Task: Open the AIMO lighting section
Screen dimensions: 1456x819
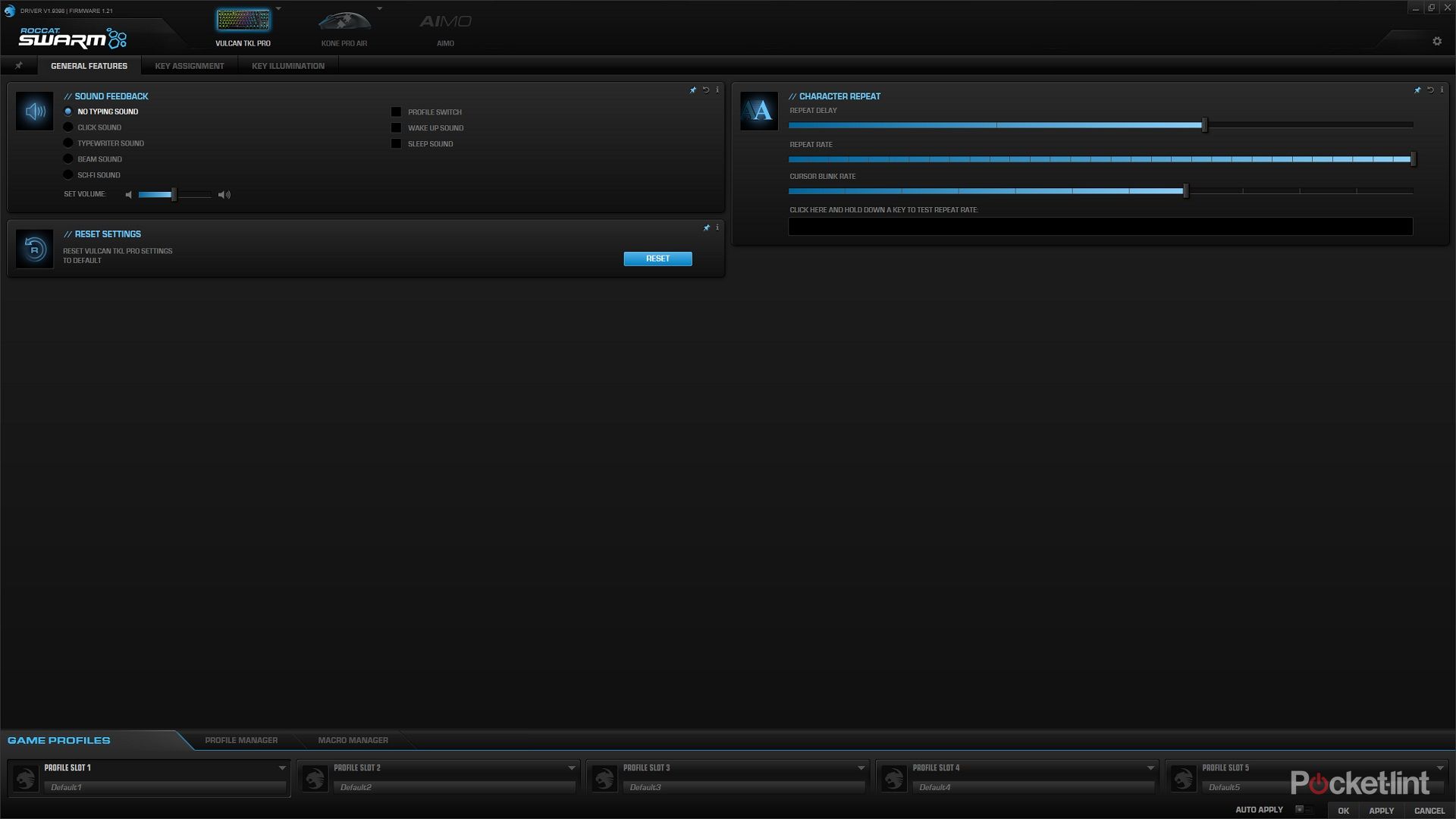Action: coord(445,23)
